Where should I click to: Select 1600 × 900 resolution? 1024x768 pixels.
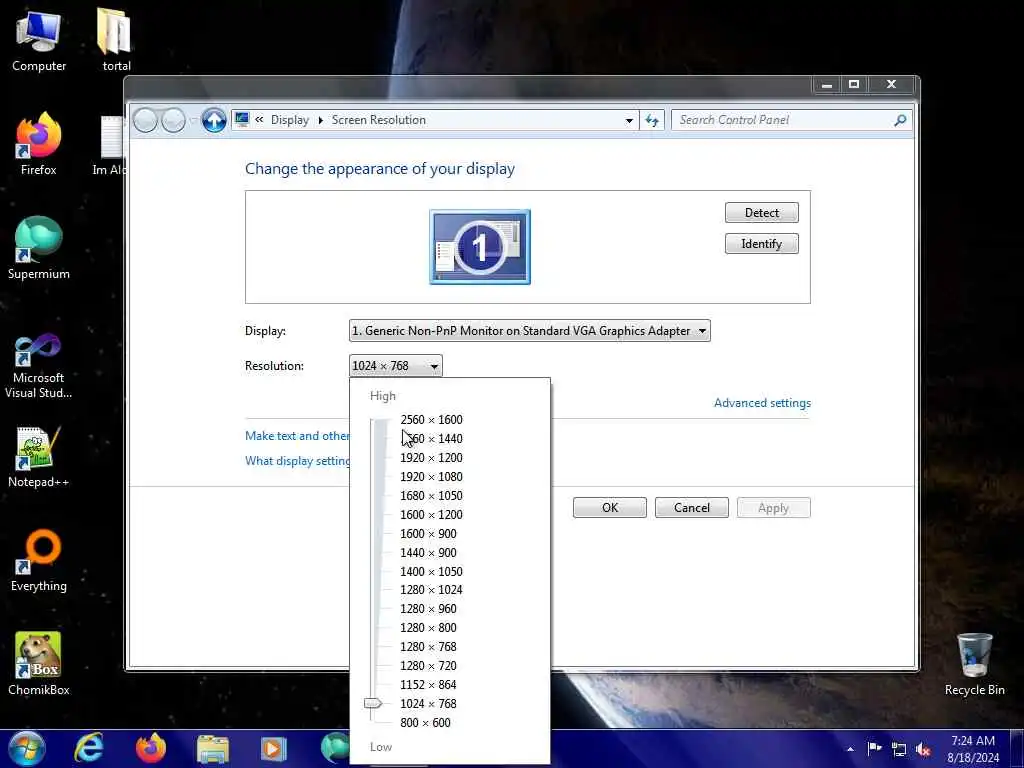(x=428, y=533)
